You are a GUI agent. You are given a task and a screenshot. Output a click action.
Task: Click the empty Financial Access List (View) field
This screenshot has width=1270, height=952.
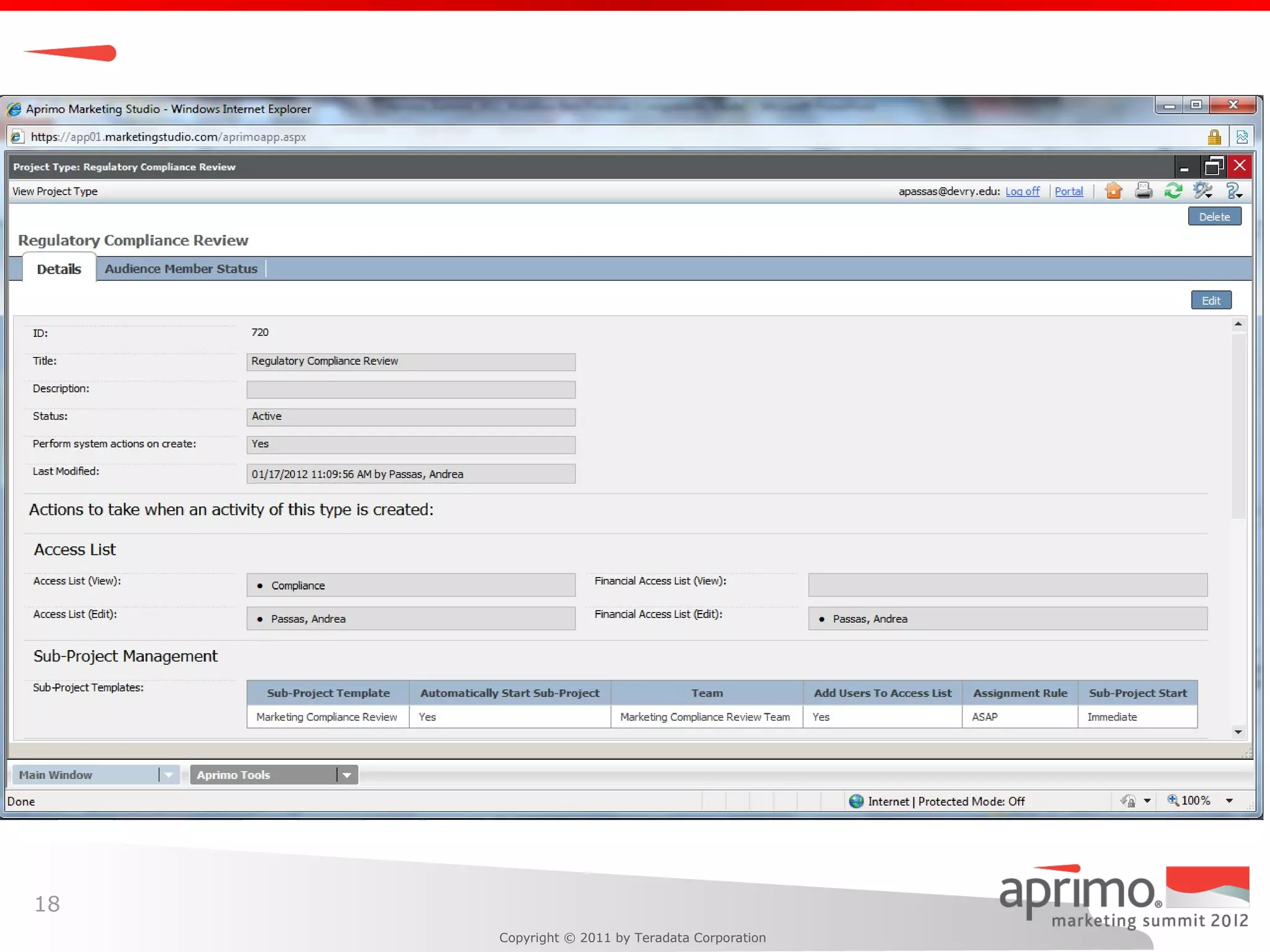1008,585
